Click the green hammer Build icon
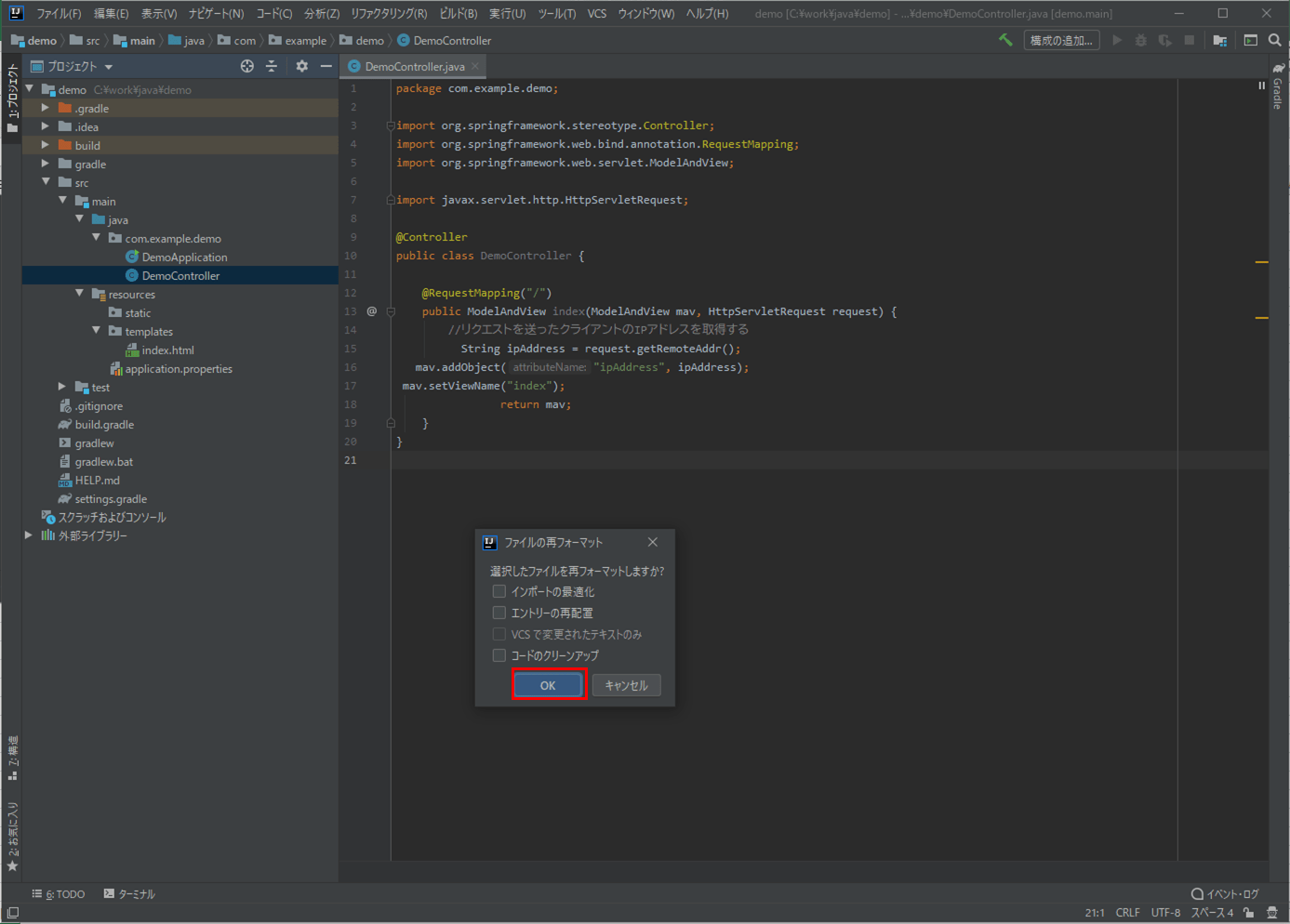The width and height of the screenshot is (1290, 924). [1005, 40]
